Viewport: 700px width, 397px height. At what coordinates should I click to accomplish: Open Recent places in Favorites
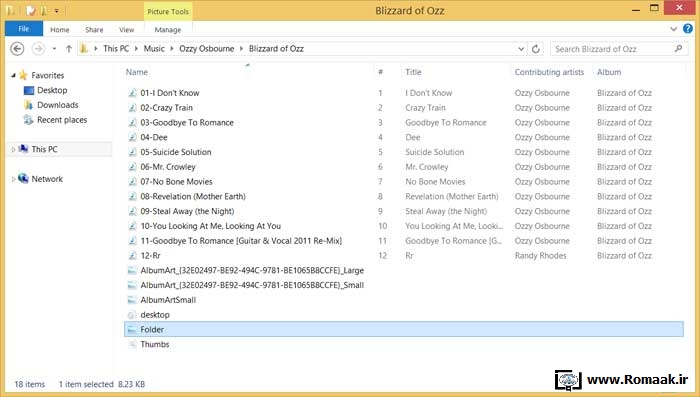click(x=62, y=120)
